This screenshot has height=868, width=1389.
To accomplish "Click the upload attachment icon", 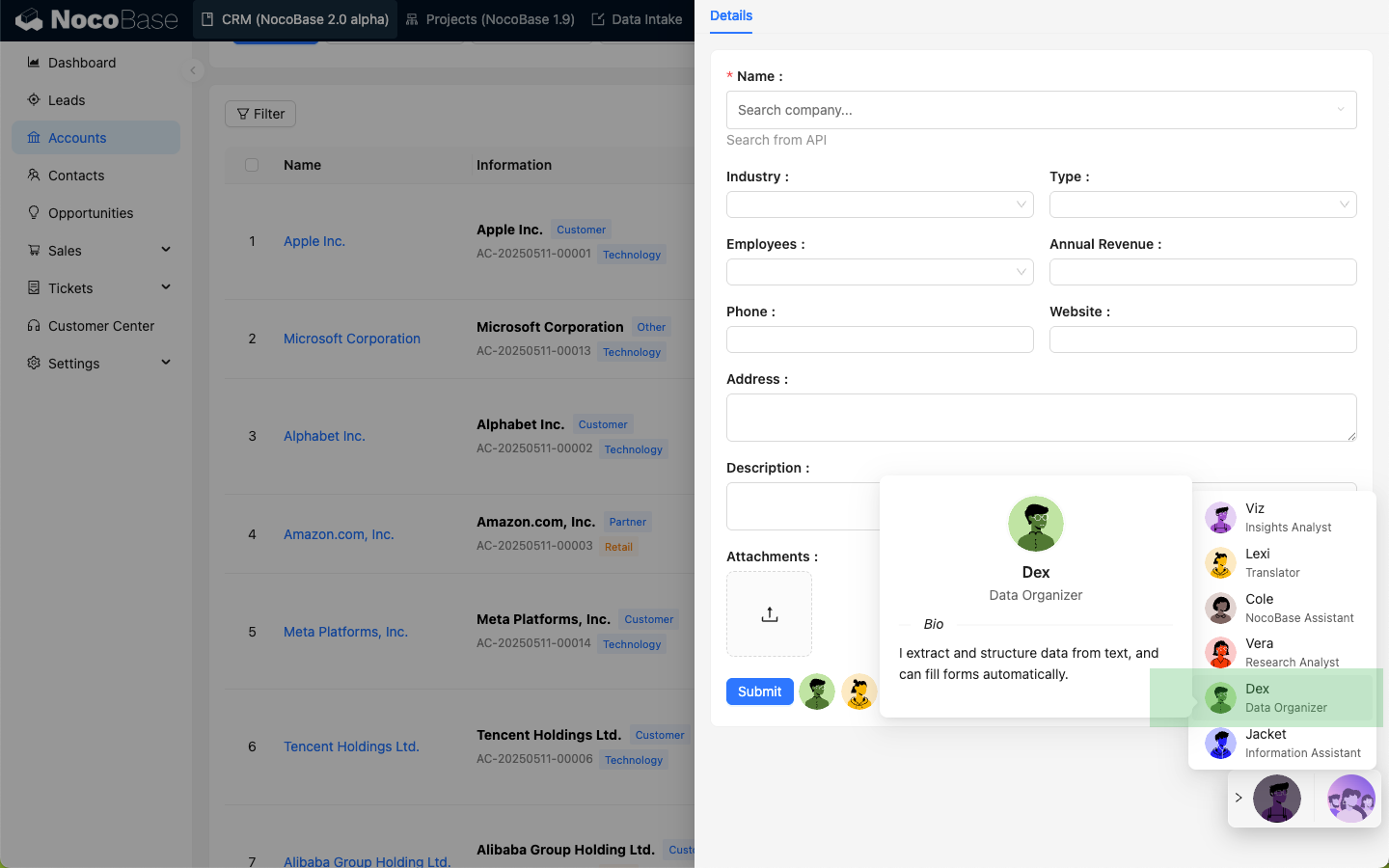I will (x=769, y=614).
